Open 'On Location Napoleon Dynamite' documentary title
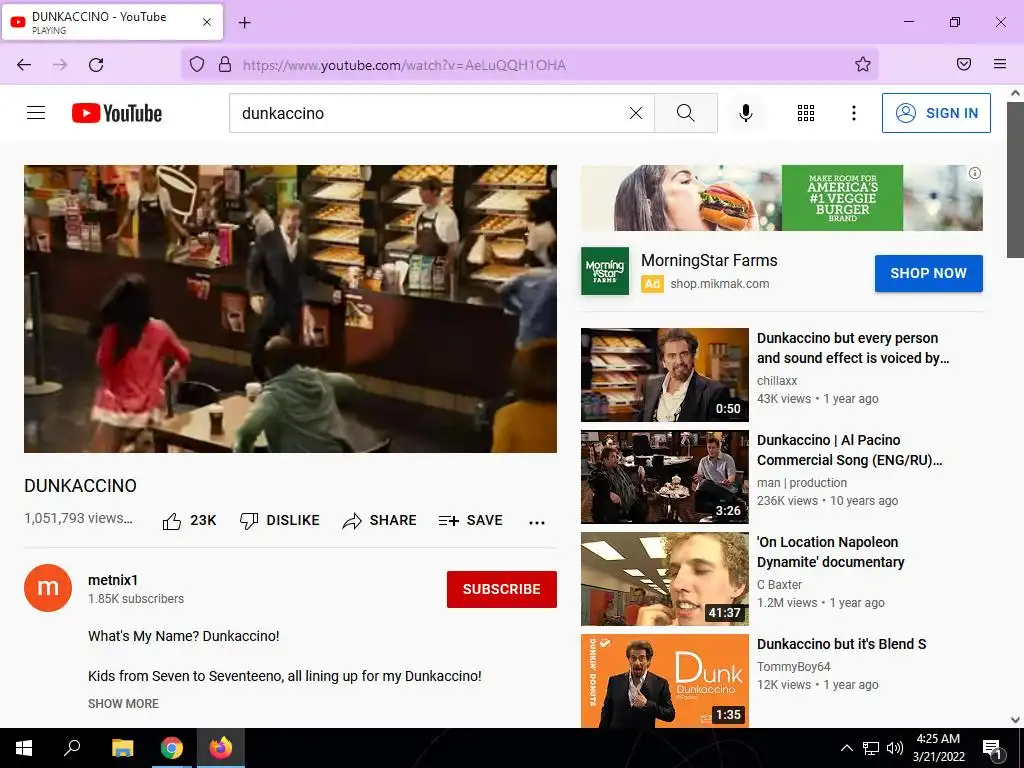The image size is (1024, 768). [x=831, y=552]
